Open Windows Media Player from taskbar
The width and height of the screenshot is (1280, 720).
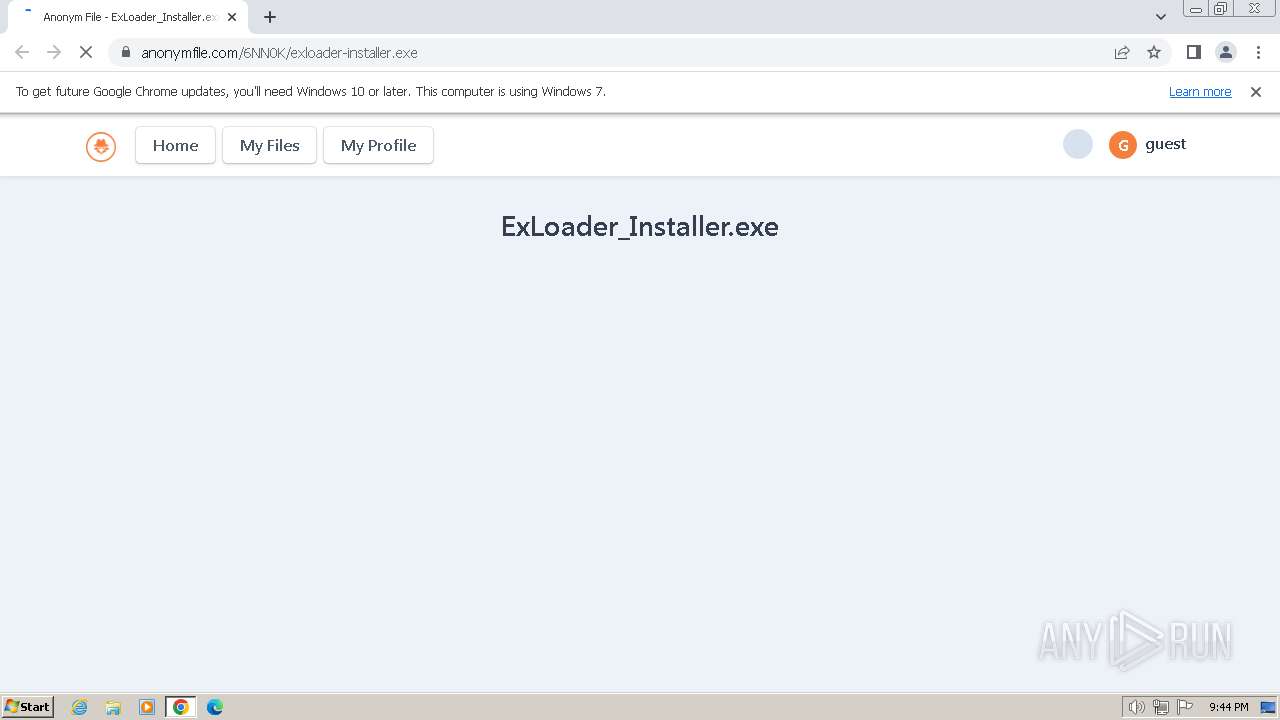point(147,707)
